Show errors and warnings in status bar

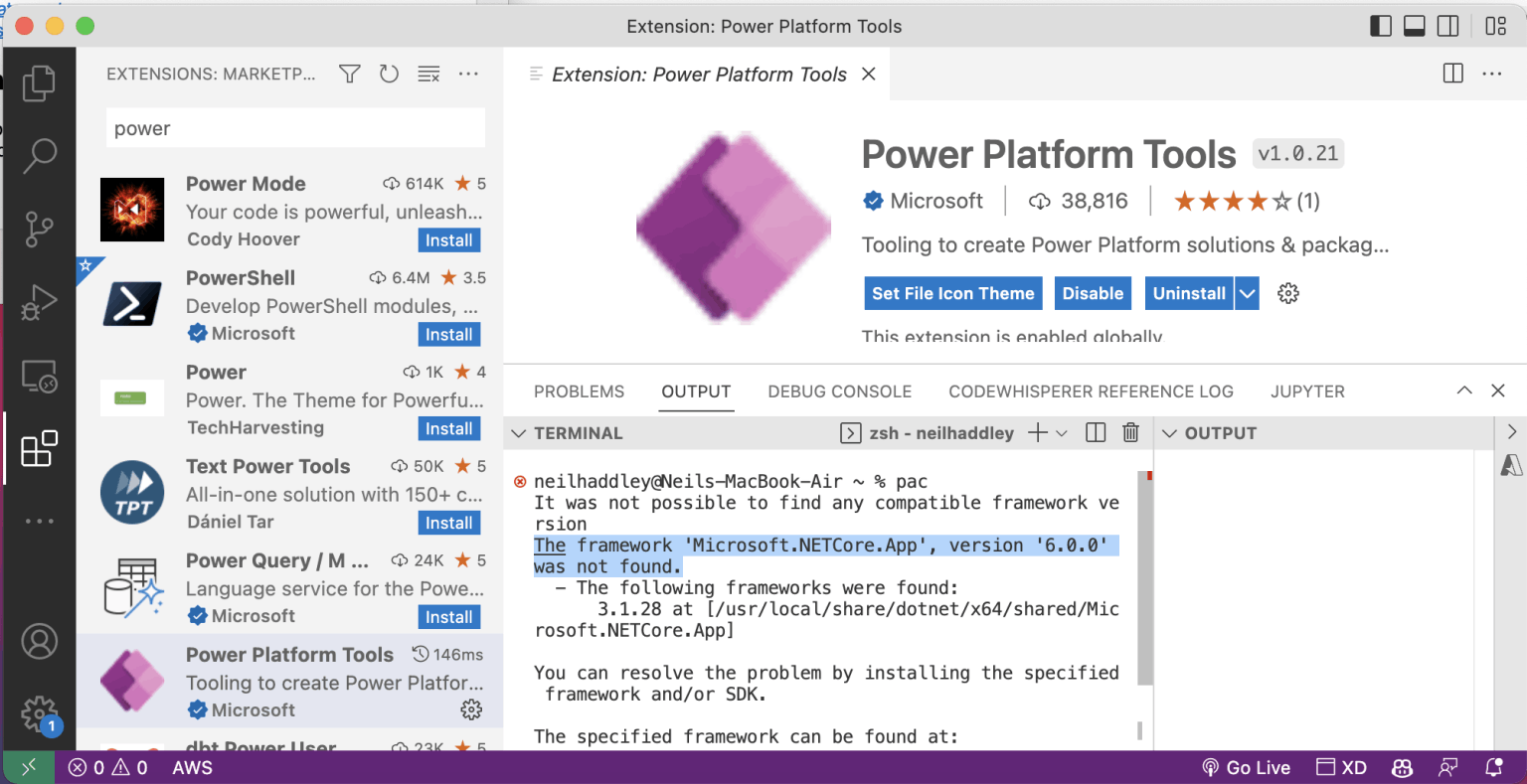point(108,767)
